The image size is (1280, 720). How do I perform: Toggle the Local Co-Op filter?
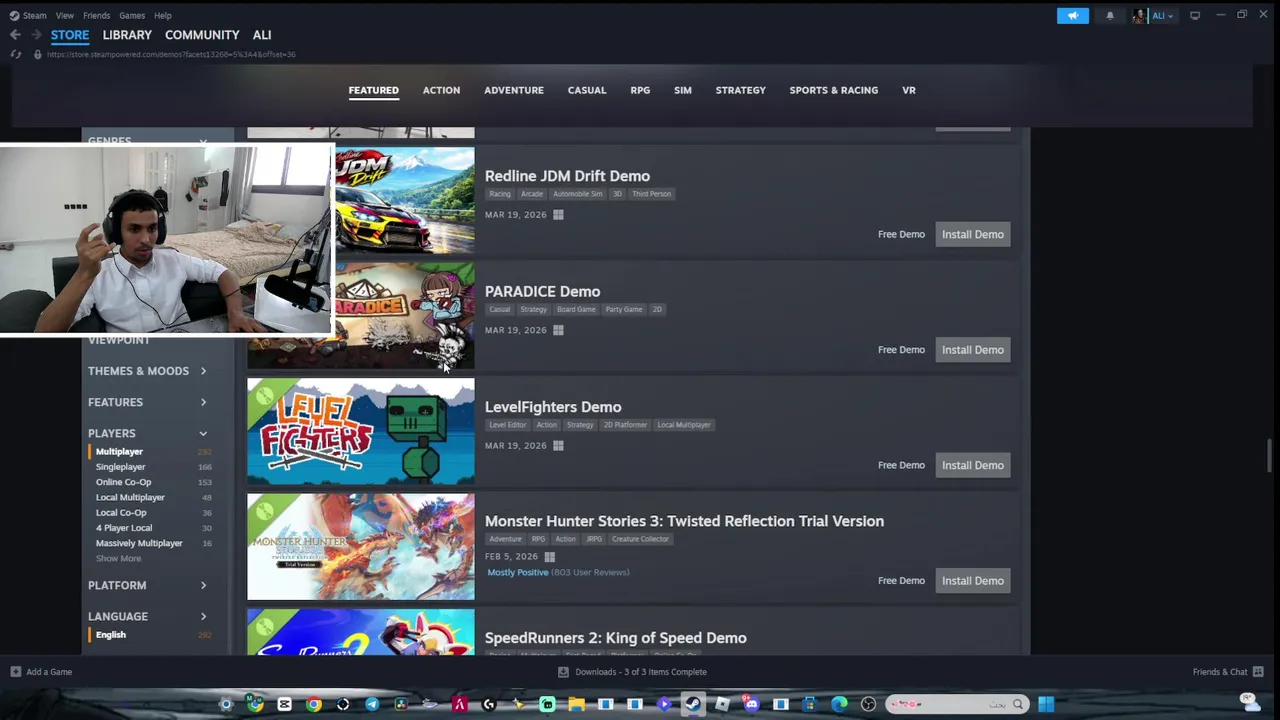[121, 513]
